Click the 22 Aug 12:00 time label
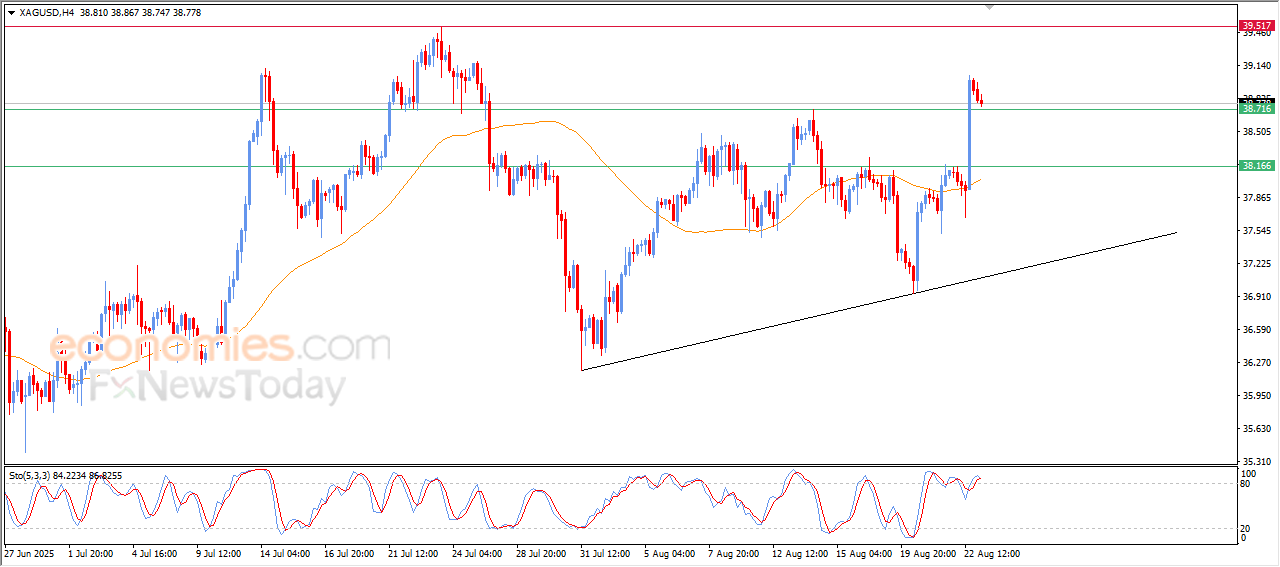Viewport: 1280px width, 567px height. [x=993, y=553]
